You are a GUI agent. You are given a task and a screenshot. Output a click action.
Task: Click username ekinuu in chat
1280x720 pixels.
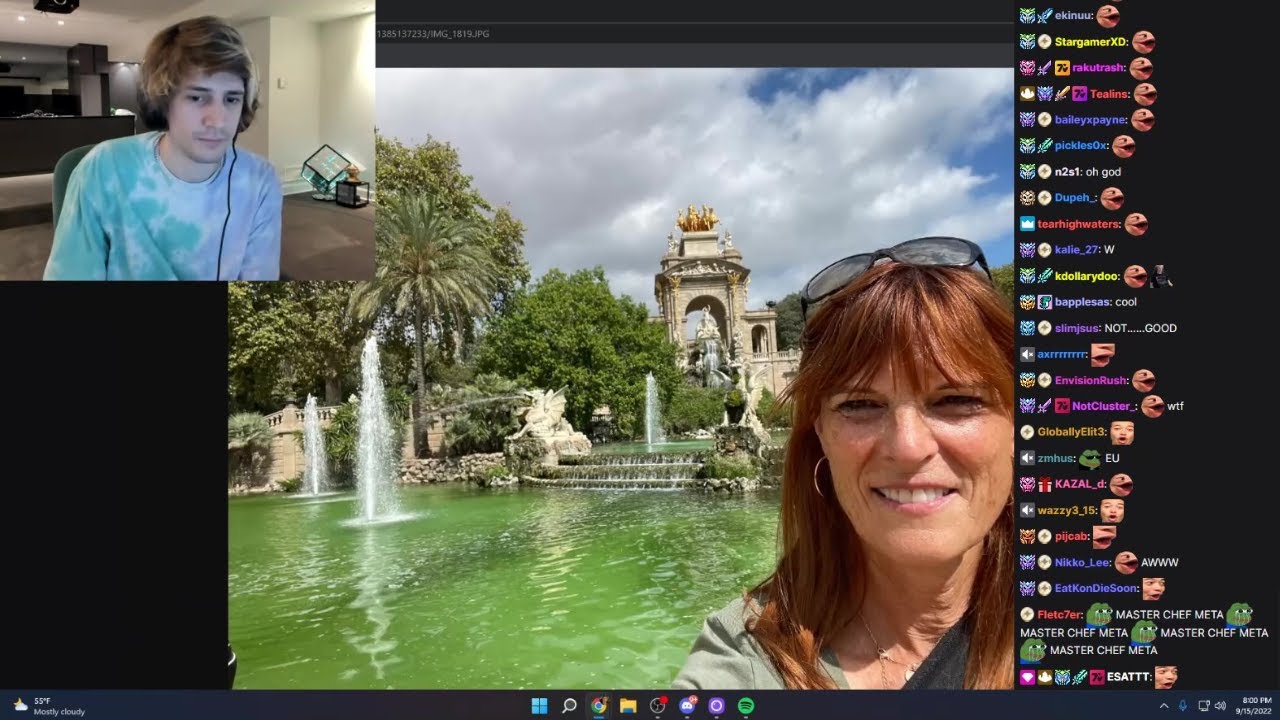(1072, 16)
